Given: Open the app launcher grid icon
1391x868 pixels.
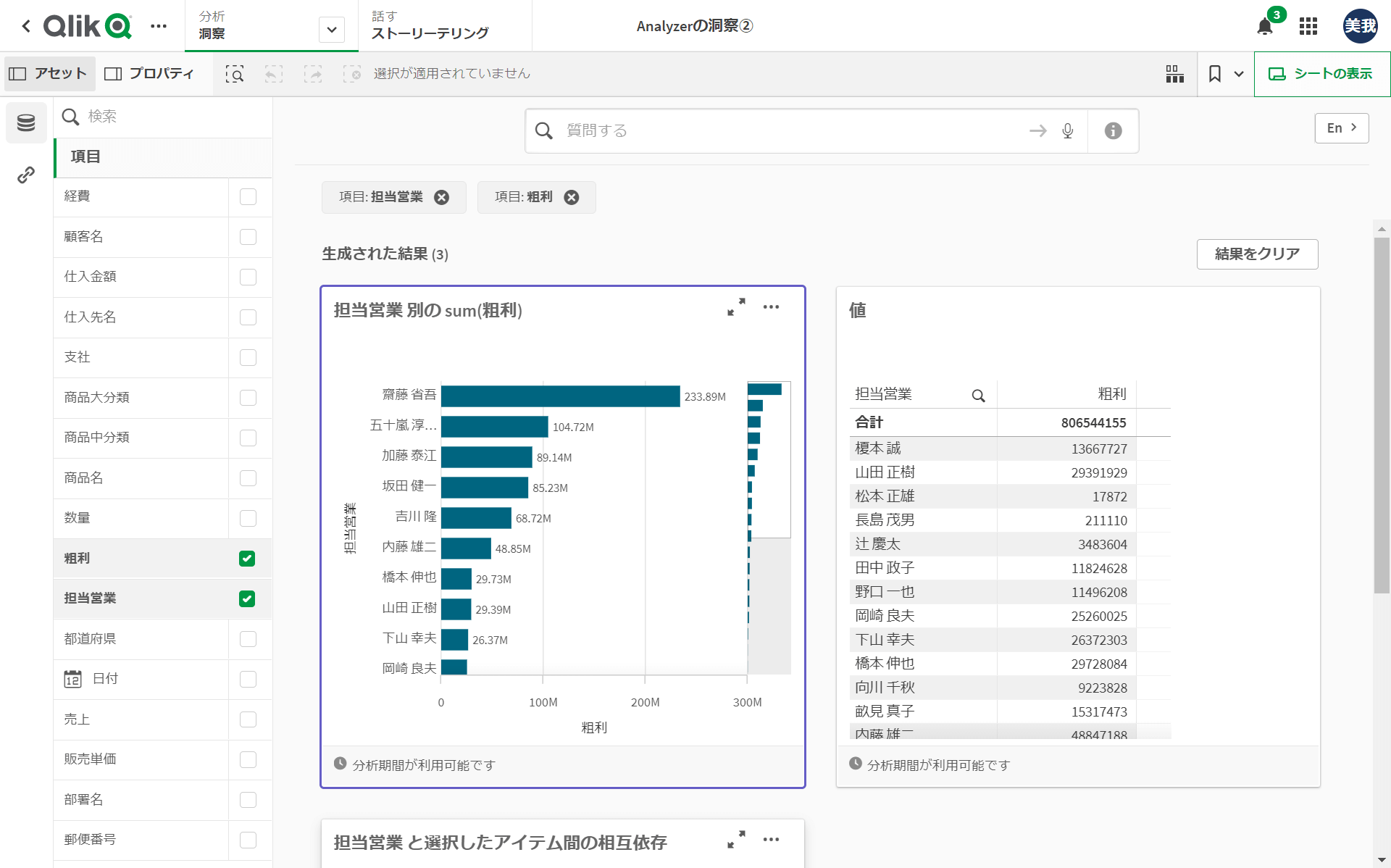Looking at the screenshot, I should click(x=1308, y=27).
